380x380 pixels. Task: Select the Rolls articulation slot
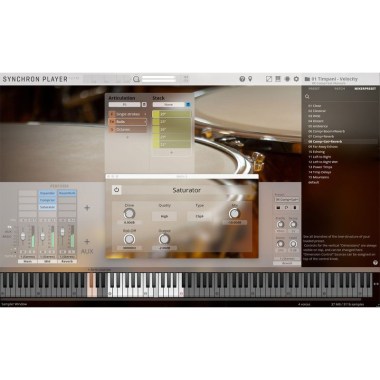128,122
